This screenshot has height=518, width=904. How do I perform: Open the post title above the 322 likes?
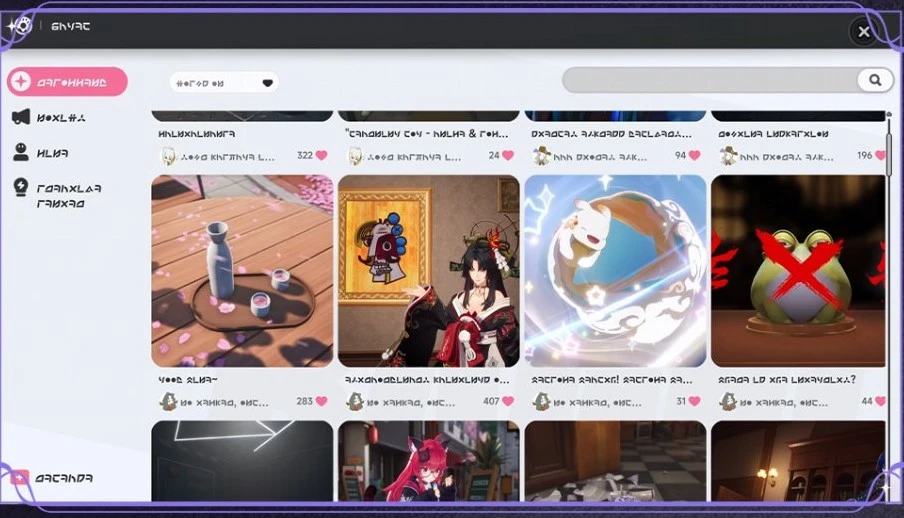197,134
